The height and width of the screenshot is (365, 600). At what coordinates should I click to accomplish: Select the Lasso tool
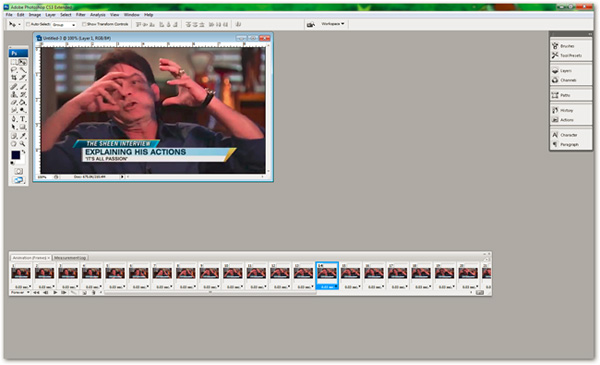click(13, 70)
